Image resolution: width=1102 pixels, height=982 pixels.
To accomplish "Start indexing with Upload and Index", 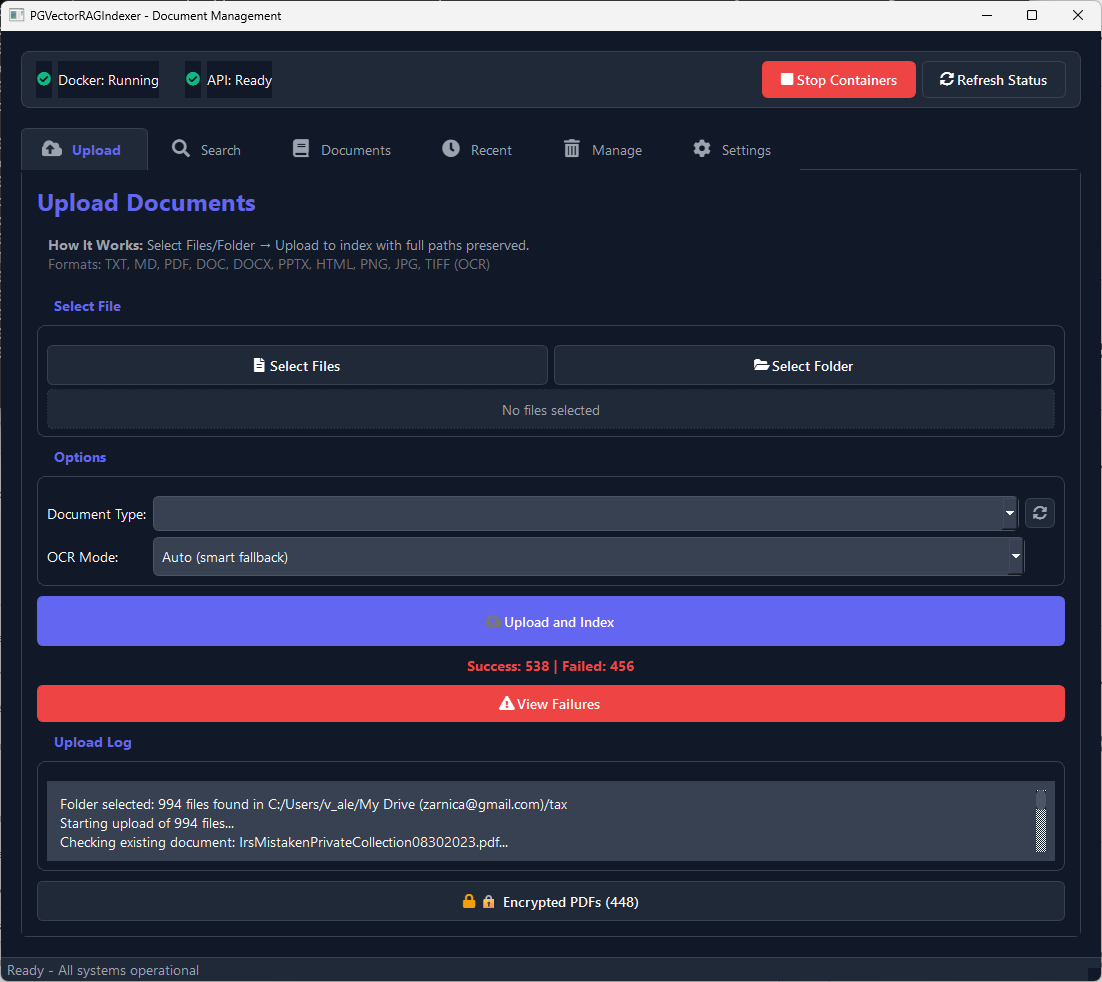I will (x=551, y=621).
